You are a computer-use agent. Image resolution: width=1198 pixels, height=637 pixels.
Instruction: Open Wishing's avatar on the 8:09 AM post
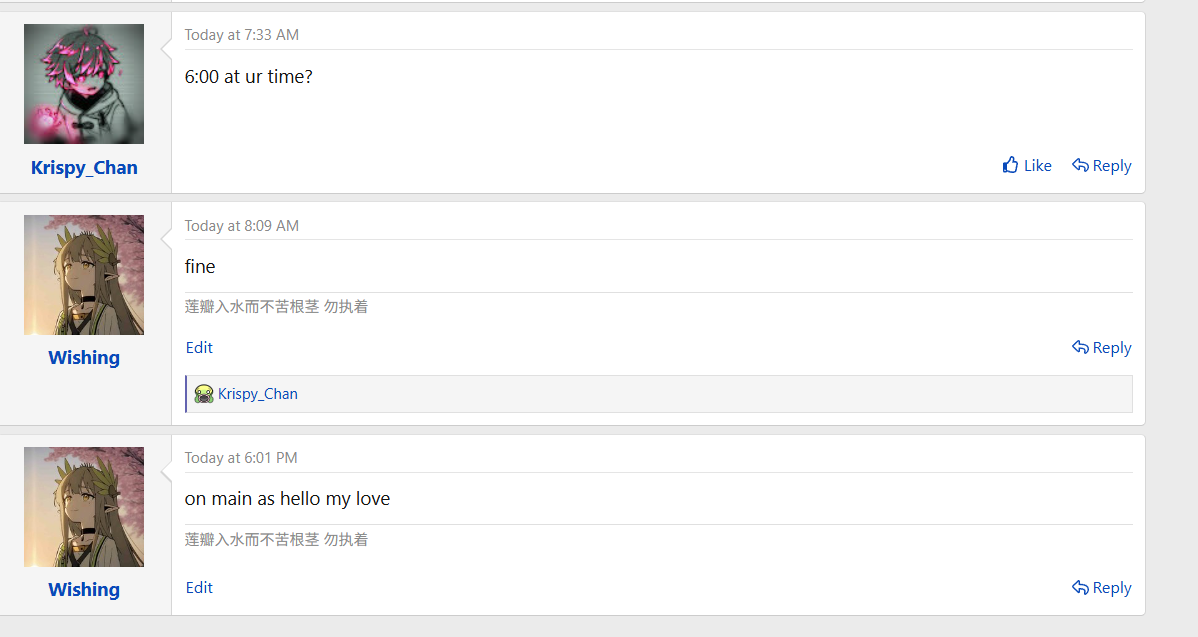[x=84, y=275]
